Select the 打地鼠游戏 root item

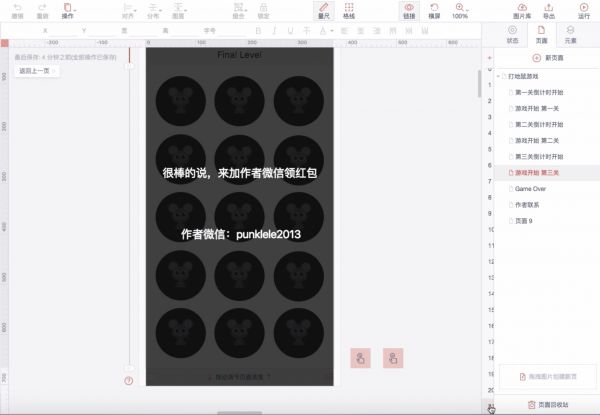click(523, 76)
